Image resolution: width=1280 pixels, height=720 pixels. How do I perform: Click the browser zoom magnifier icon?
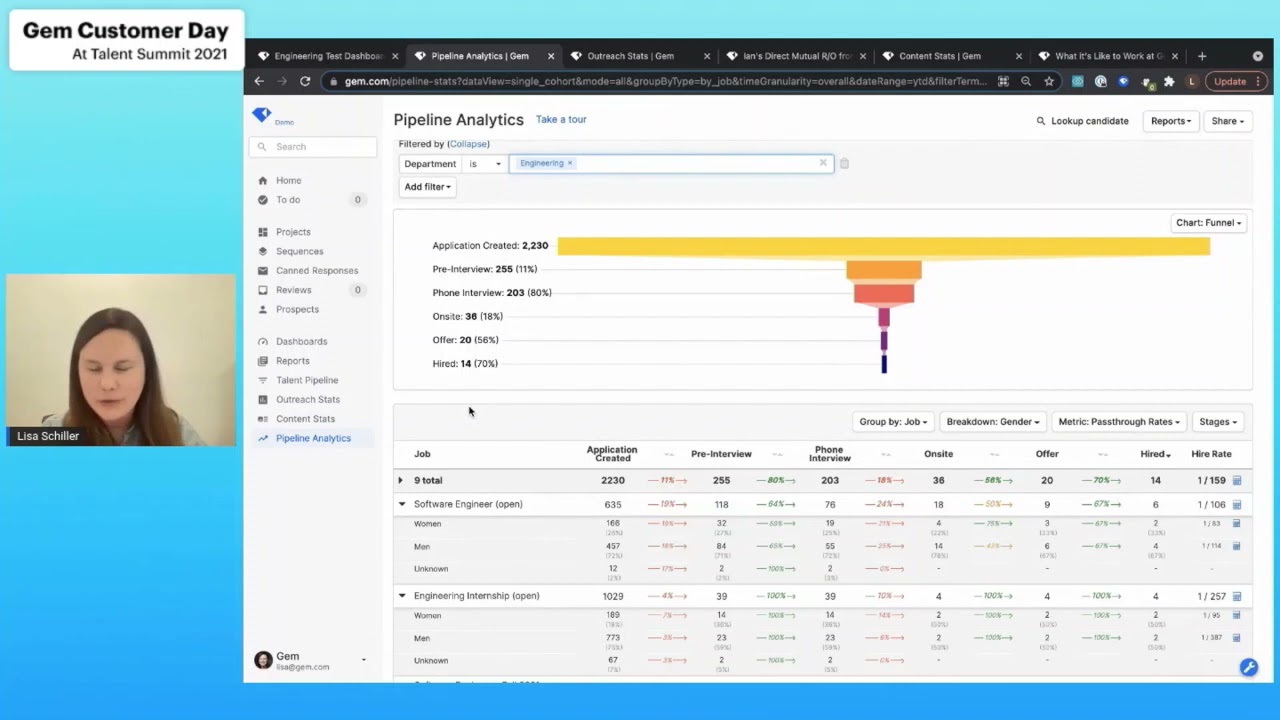[1026, 82]
